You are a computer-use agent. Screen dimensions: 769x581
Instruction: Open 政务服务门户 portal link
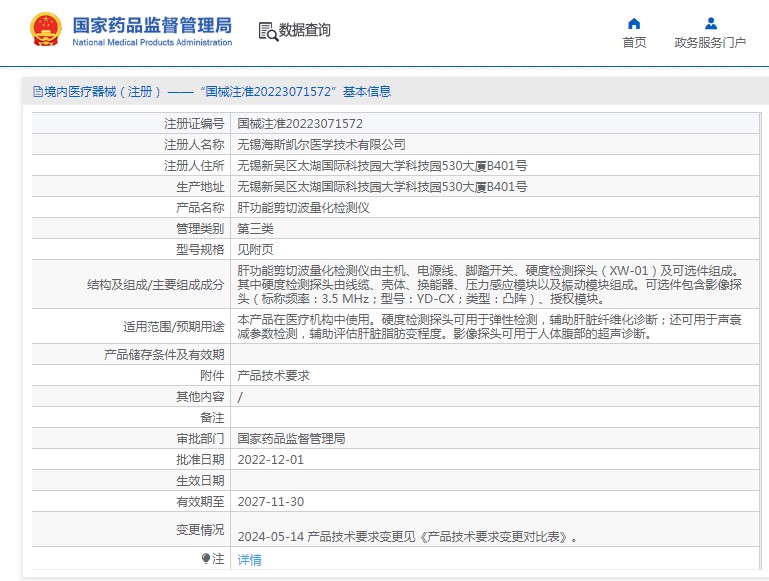710,43
